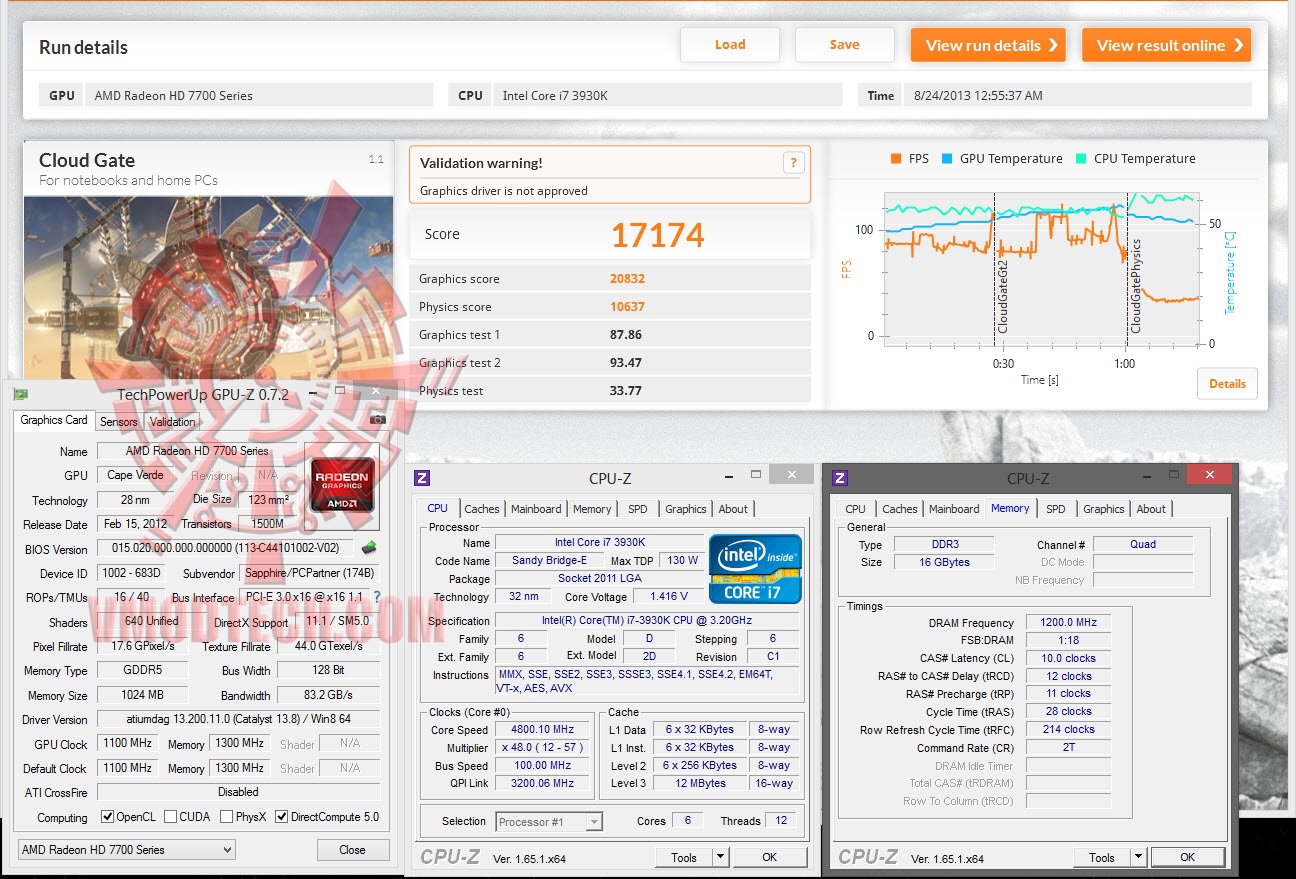This screenshot has height=879, width=1296.
Task: Click the blue GPU Temperature legend swatch
Action: click(946, 159)
